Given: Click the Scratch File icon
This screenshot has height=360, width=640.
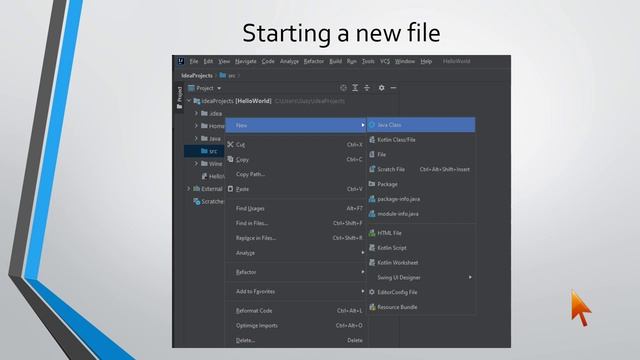Looking at the screenshot, I should tap(372, 169).
